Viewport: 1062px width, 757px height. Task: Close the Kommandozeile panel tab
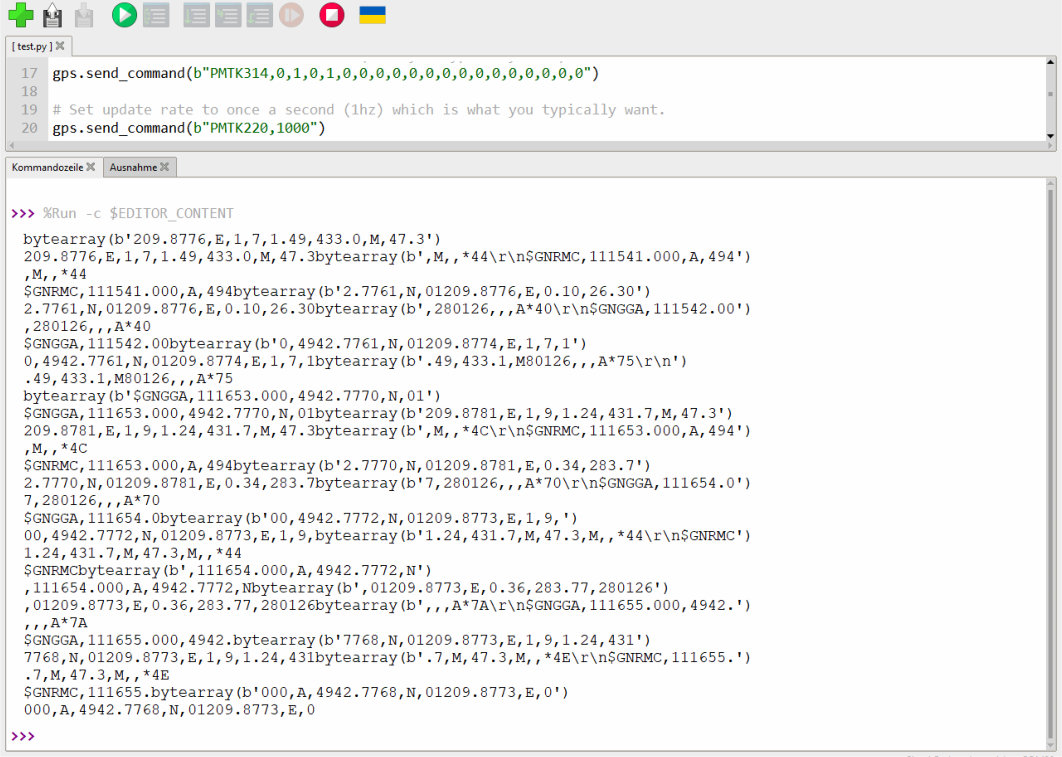point(91,167)
